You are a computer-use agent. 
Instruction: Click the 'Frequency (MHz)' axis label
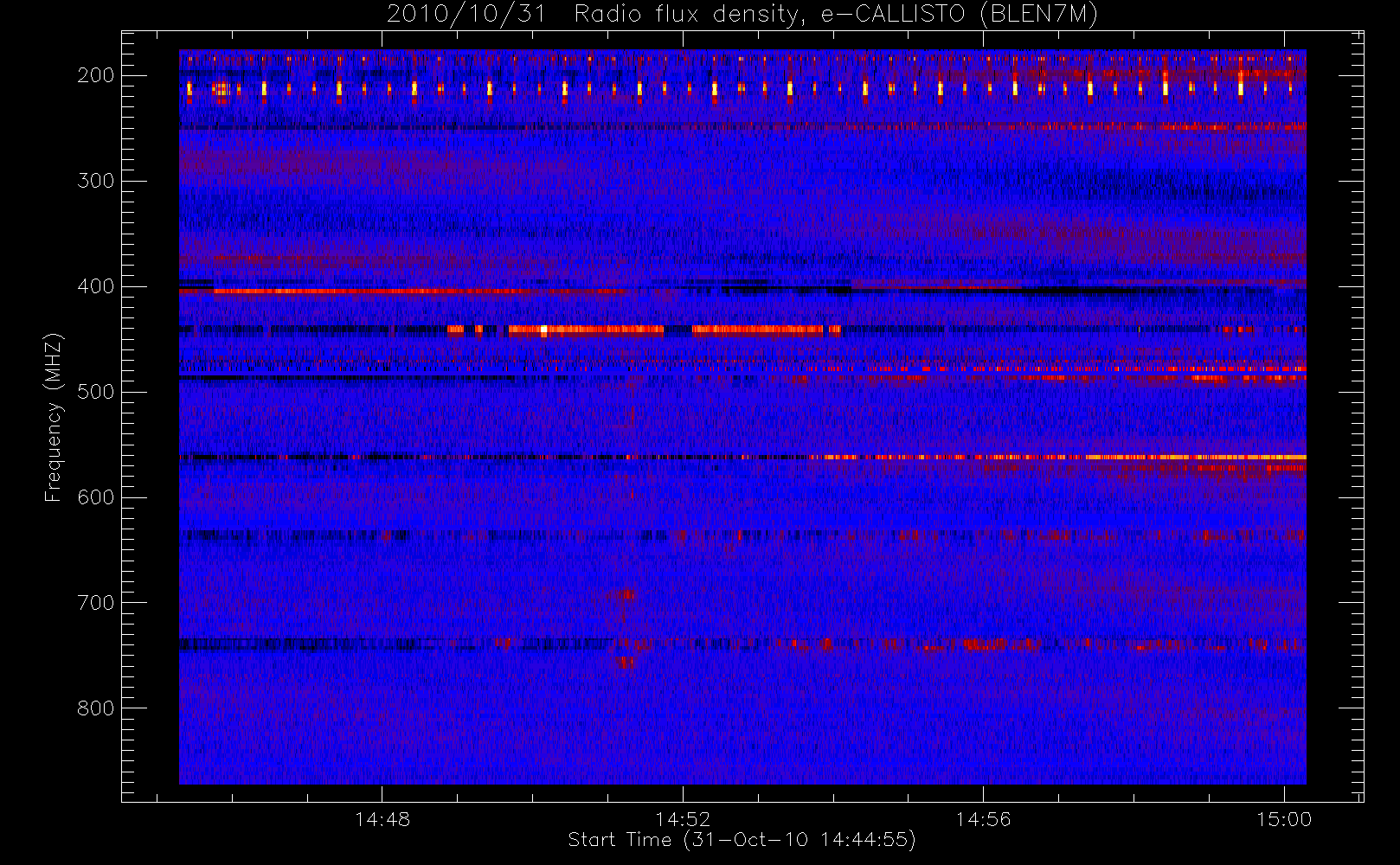point(54,417)
